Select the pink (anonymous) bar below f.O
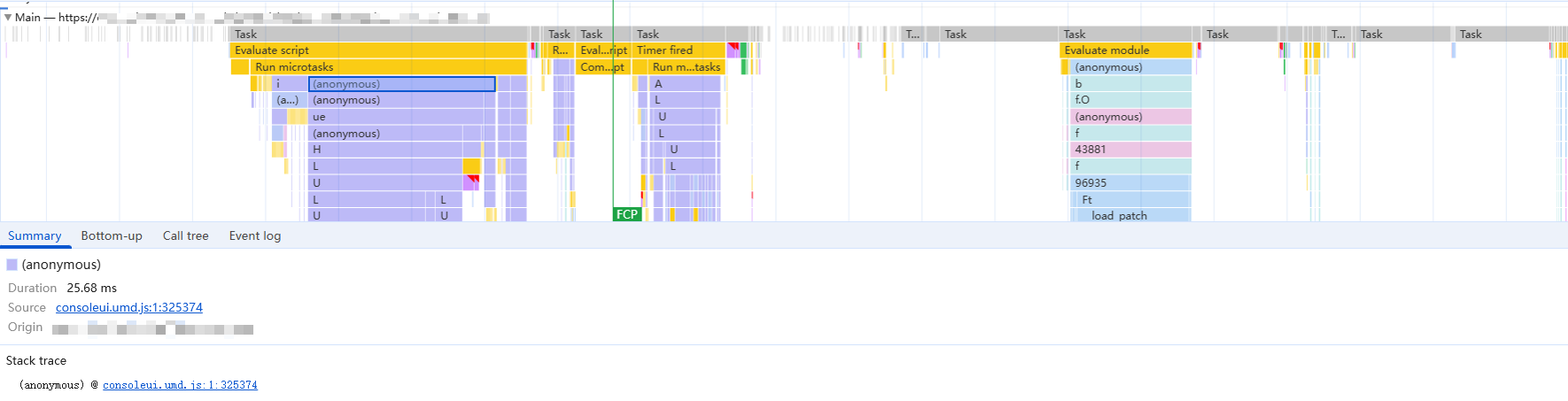Image resolution: width=1568 pixels, height=401 pixels. click(1131, 117)
